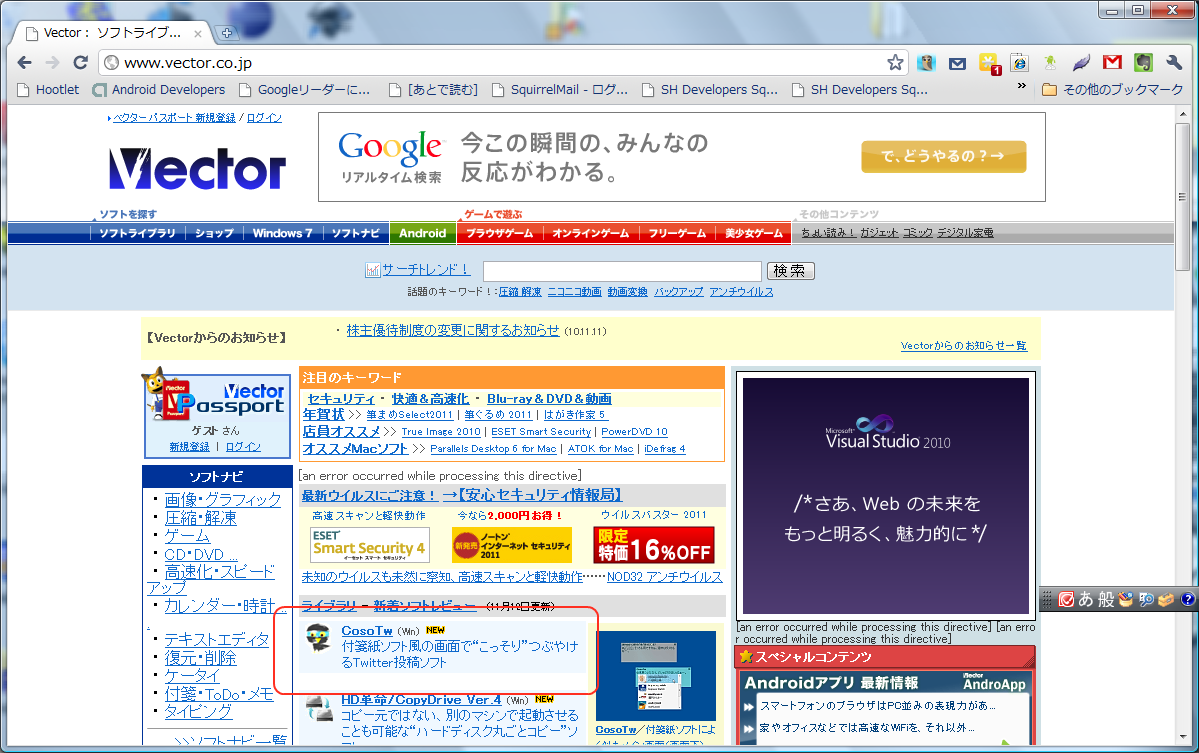
Task: Open the Blu-ray＆DVD＆動画 keyword link
Action: (x=549, y=398)
